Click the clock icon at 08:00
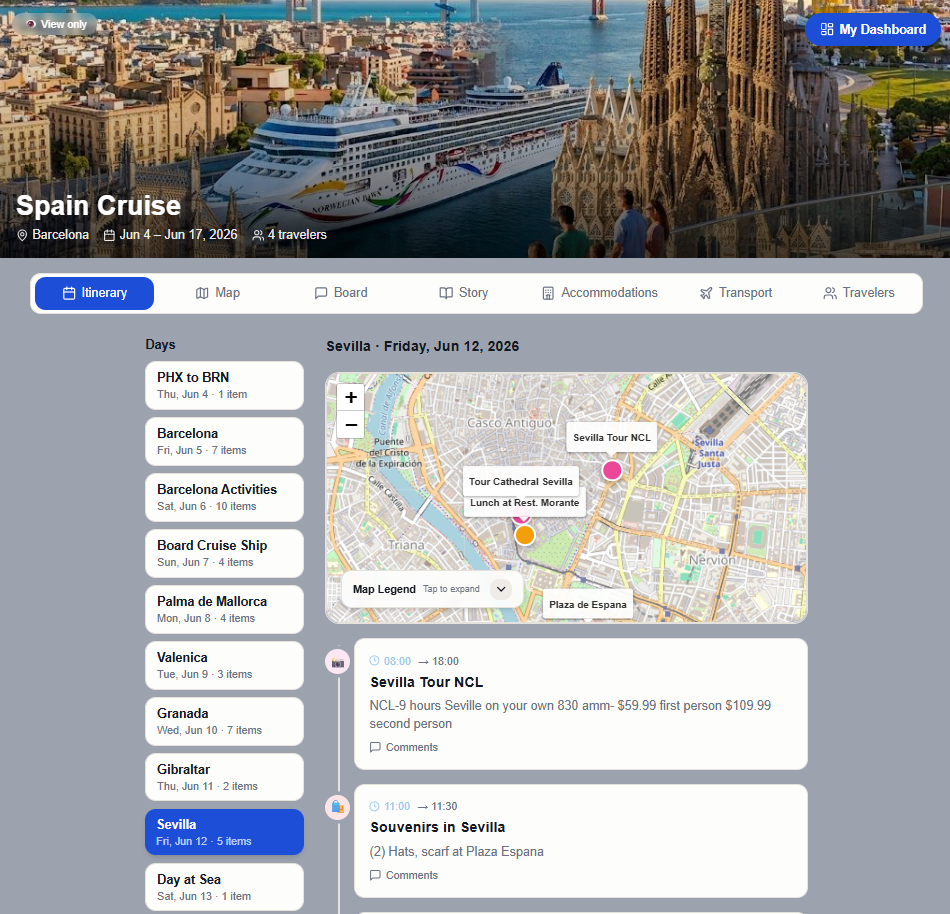The image size is (950, 914). click(374, 661)
